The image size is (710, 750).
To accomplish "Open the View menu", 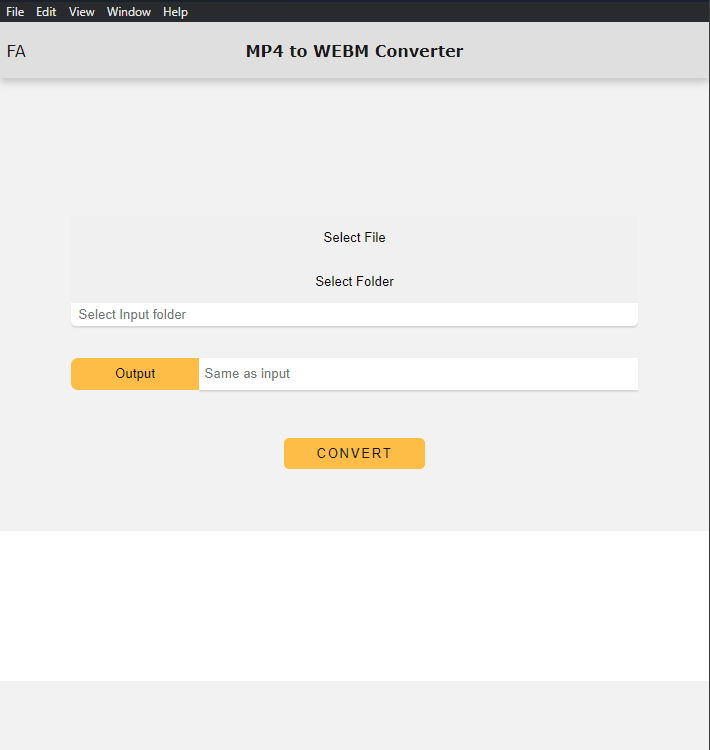I will [82, 12].
